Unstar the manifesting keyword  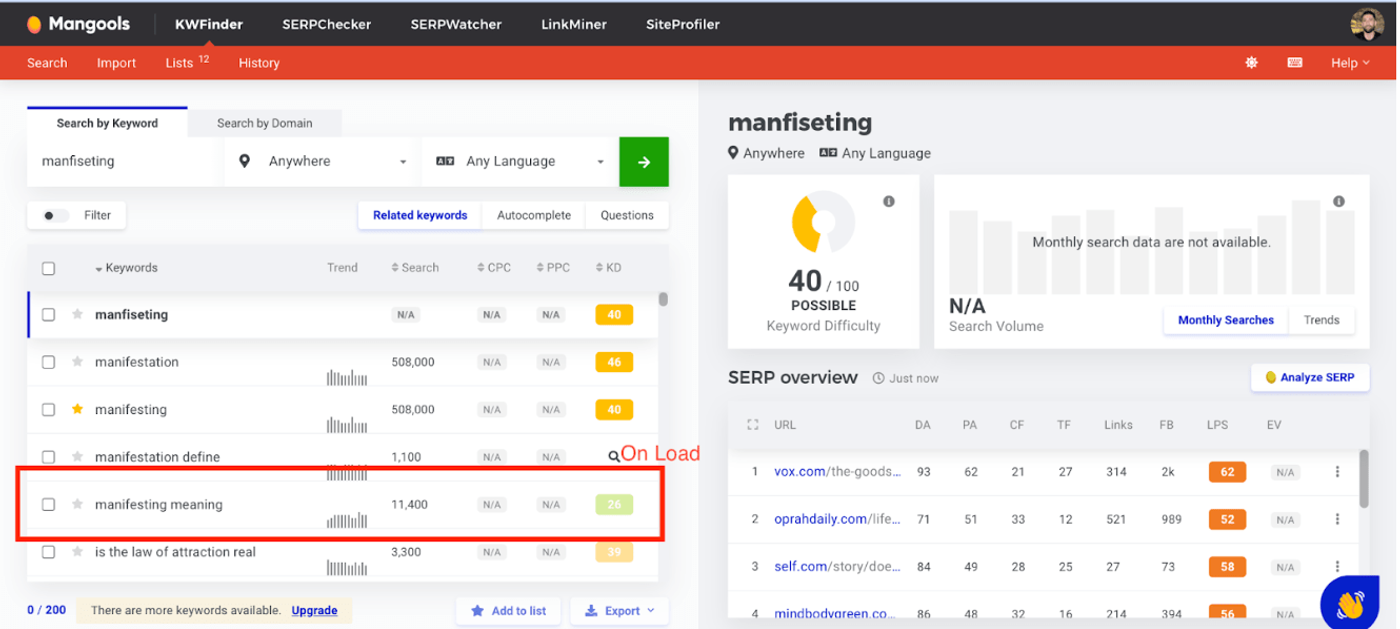point(77,409)
